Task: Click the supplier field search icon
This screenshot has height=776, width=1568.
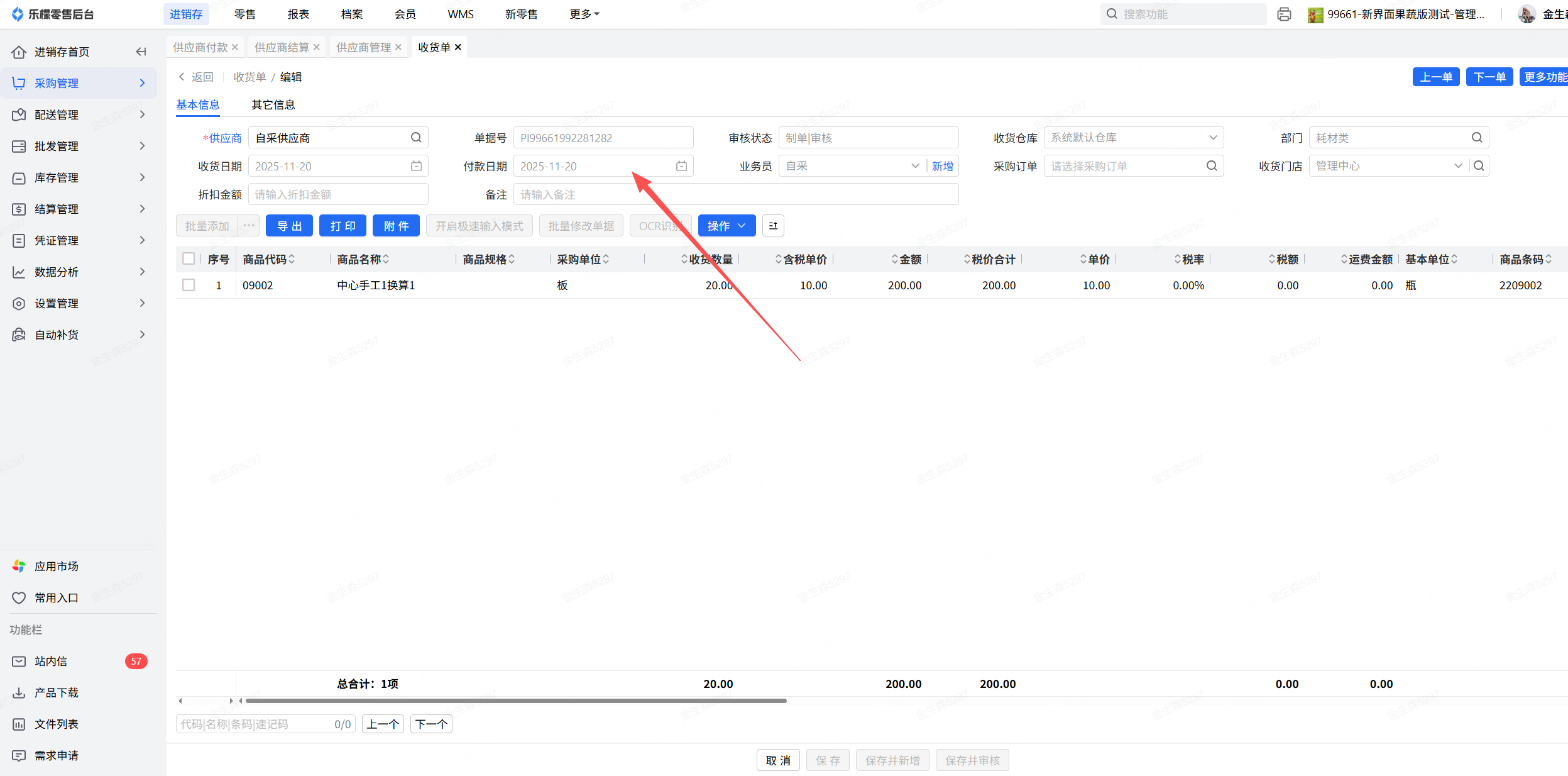Action: pyautogui.click(x=416, y=138)
